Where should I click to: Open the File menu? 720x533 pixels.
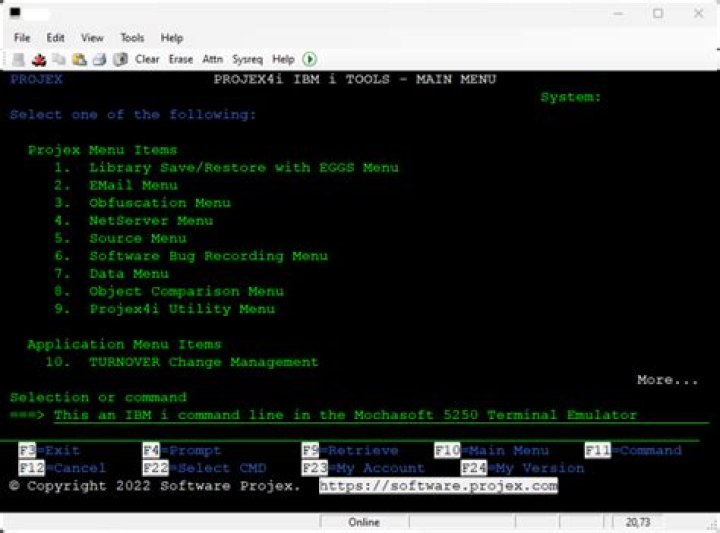(22, 38)
